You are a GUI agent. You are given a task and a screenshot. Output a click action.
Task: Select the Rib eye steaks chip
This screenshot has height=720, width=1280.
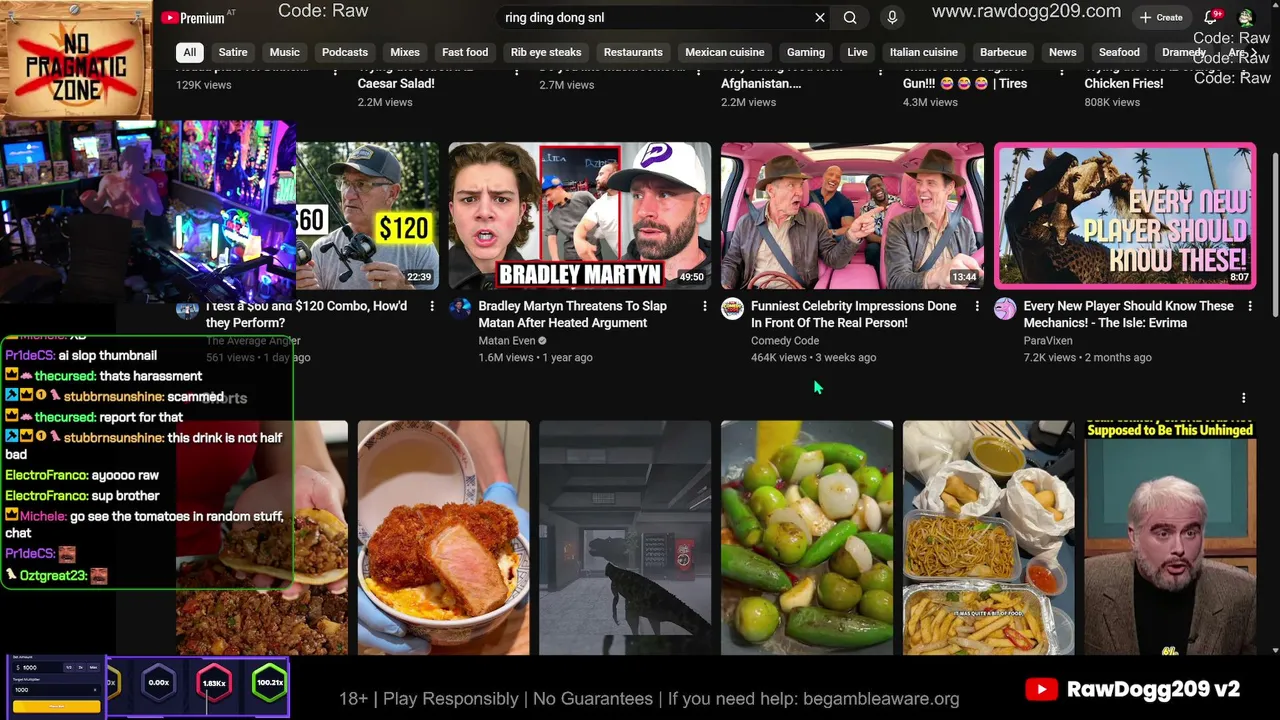[546, 52]
